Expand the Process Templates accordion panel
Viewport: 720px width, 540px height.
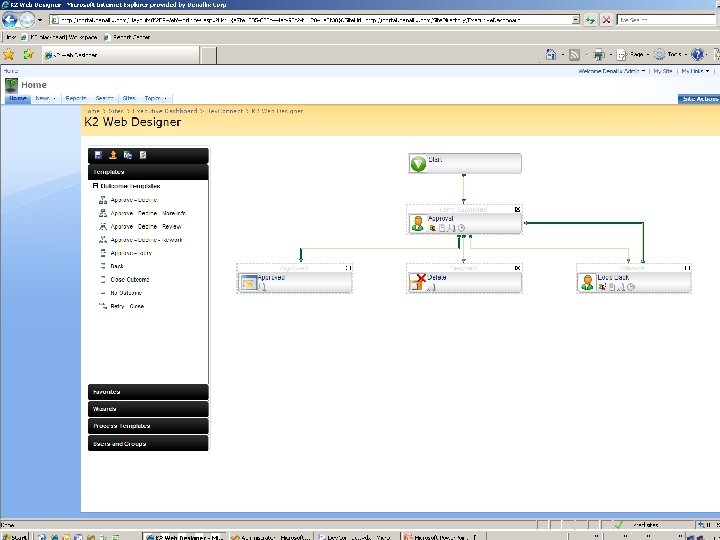(x=148, y=426)
